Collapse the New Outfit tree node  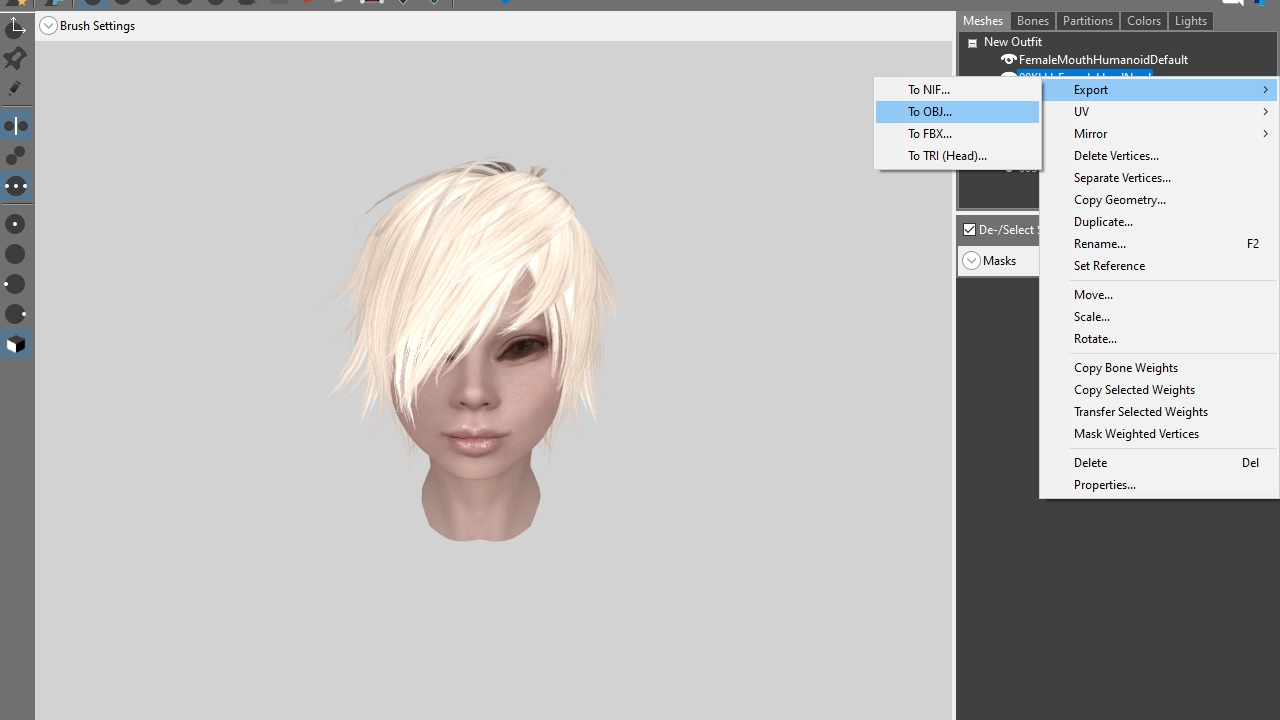[972, 43]
